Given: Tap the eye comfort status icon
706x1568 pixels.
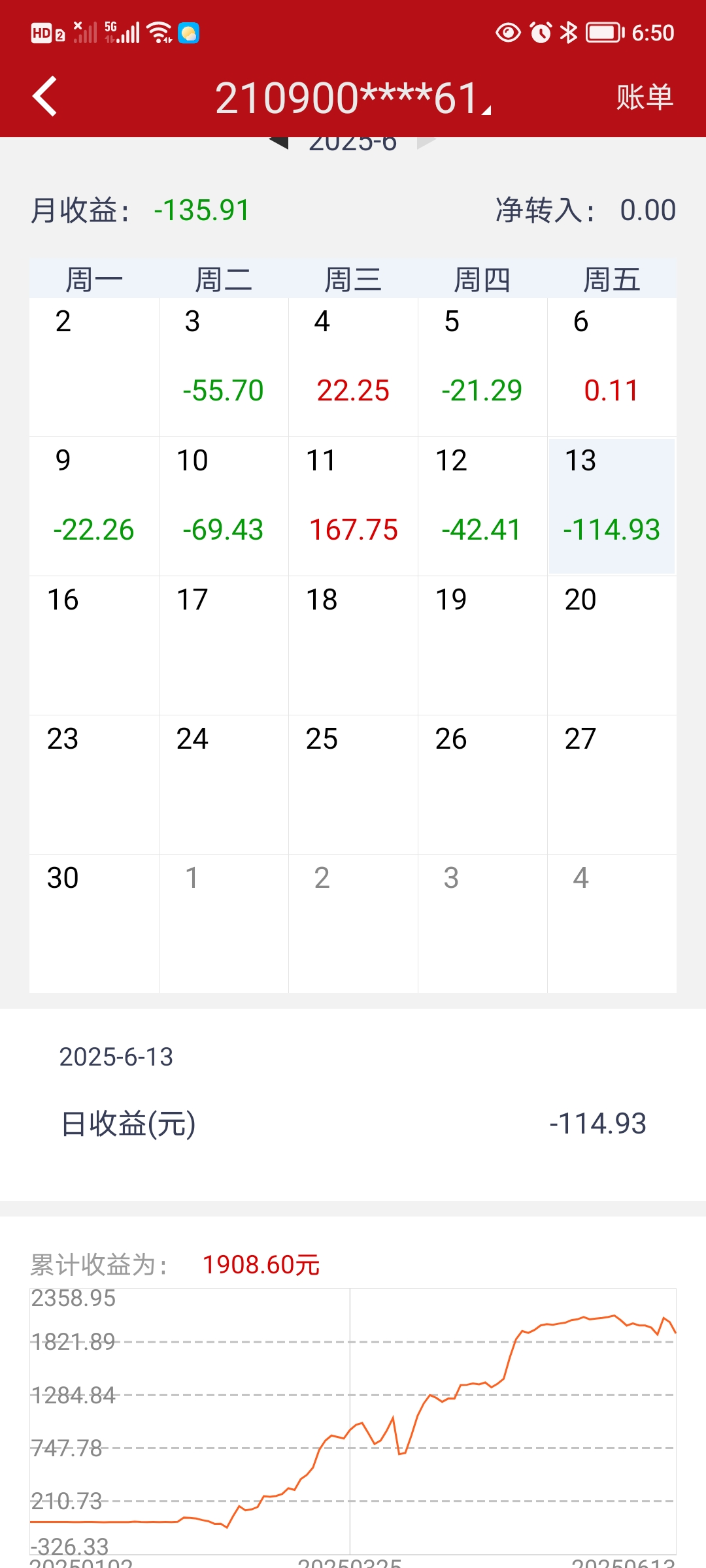Looking at the screenshot, I should click(x=508, y=32).
